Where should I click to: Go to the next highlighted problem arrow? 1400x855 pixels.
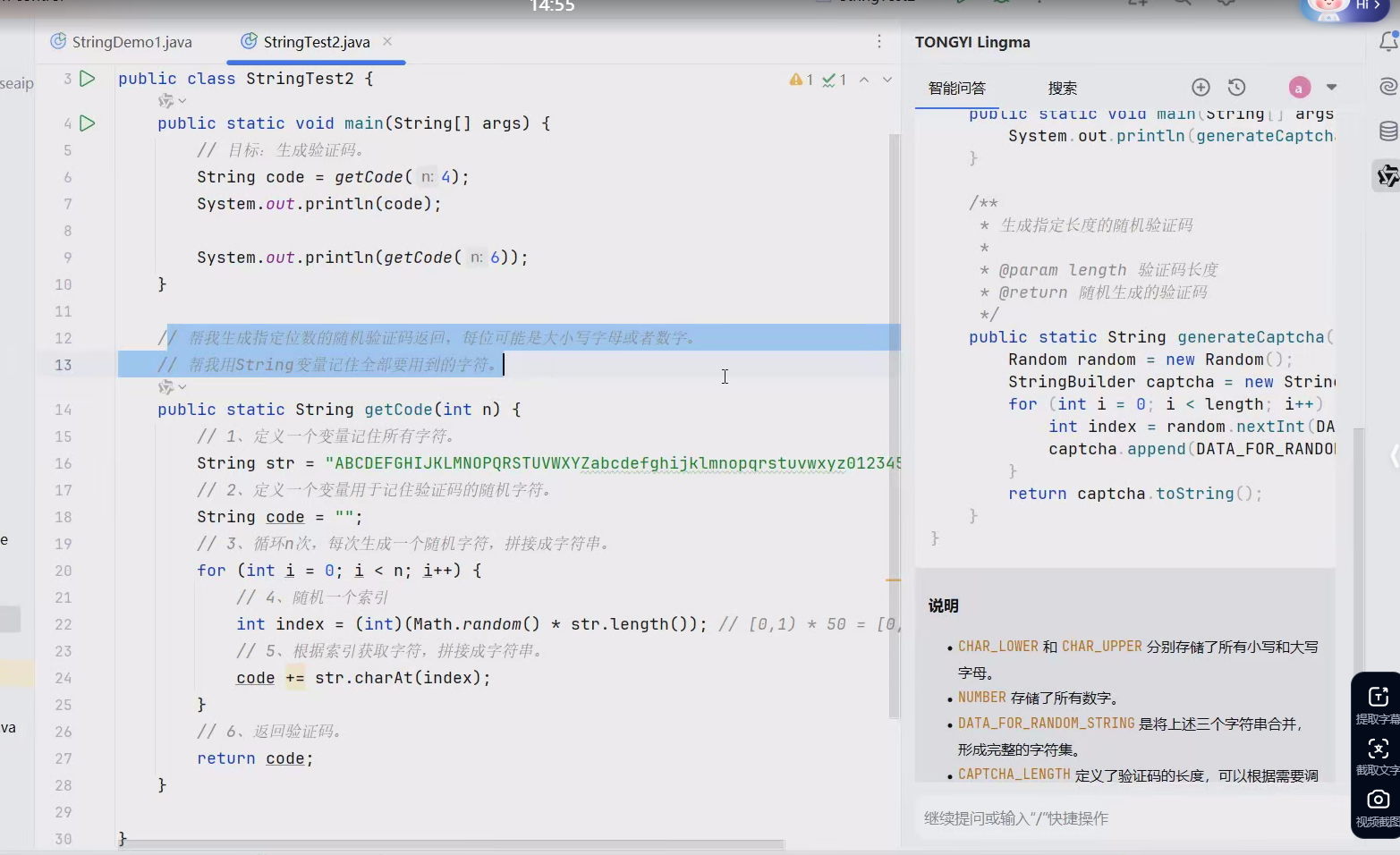click(887, 80)
